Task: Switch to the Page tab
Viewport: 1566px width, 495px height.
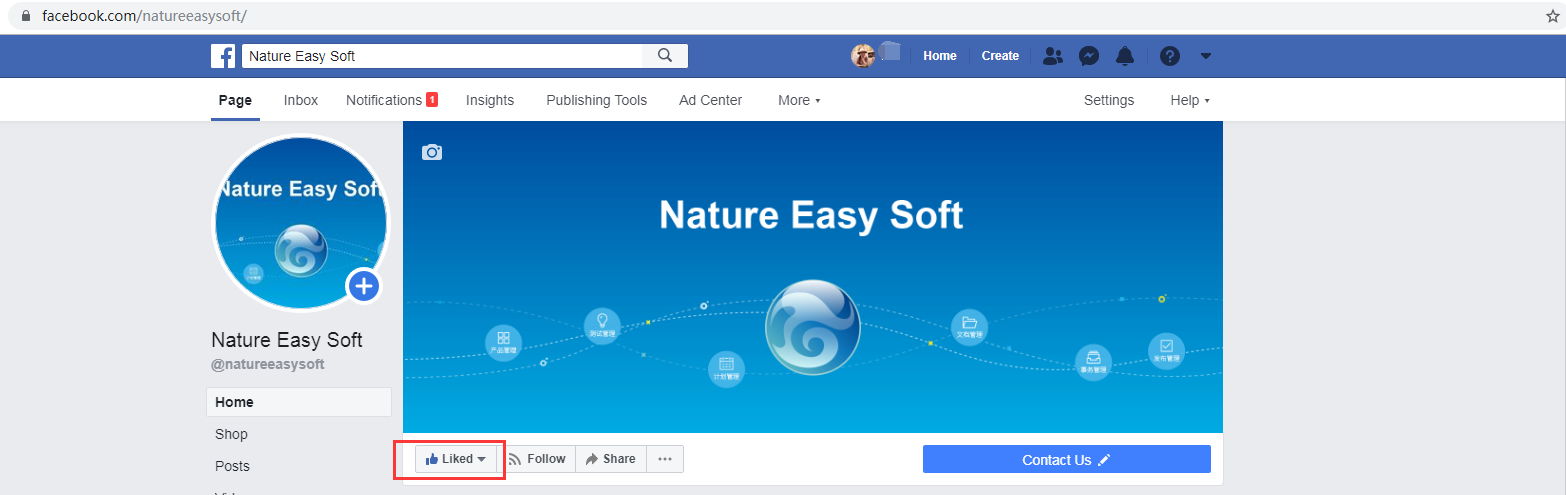Action: click(x=235, y=100)
